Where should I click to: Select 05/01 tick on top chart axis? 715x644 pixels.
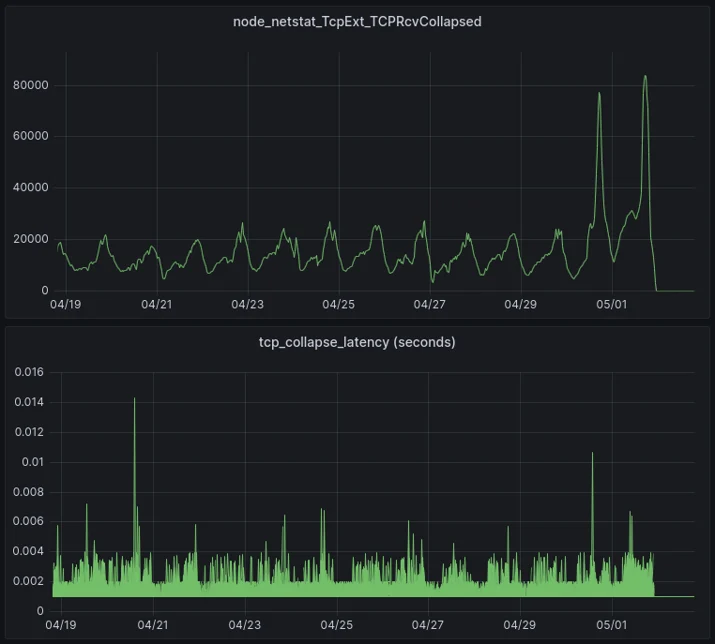click(x=611, y=304)
